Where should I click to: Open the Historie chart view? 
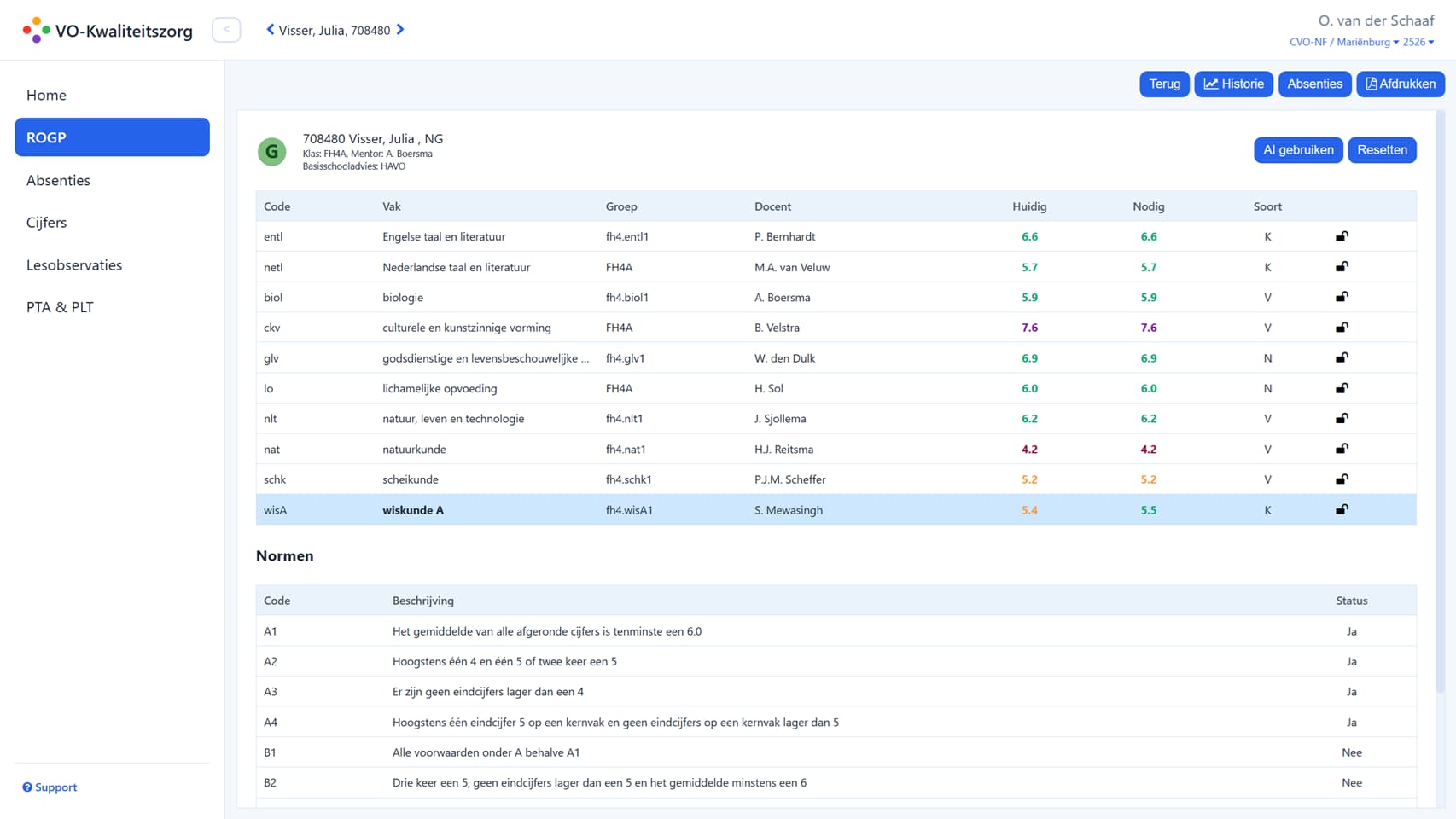1234,84
